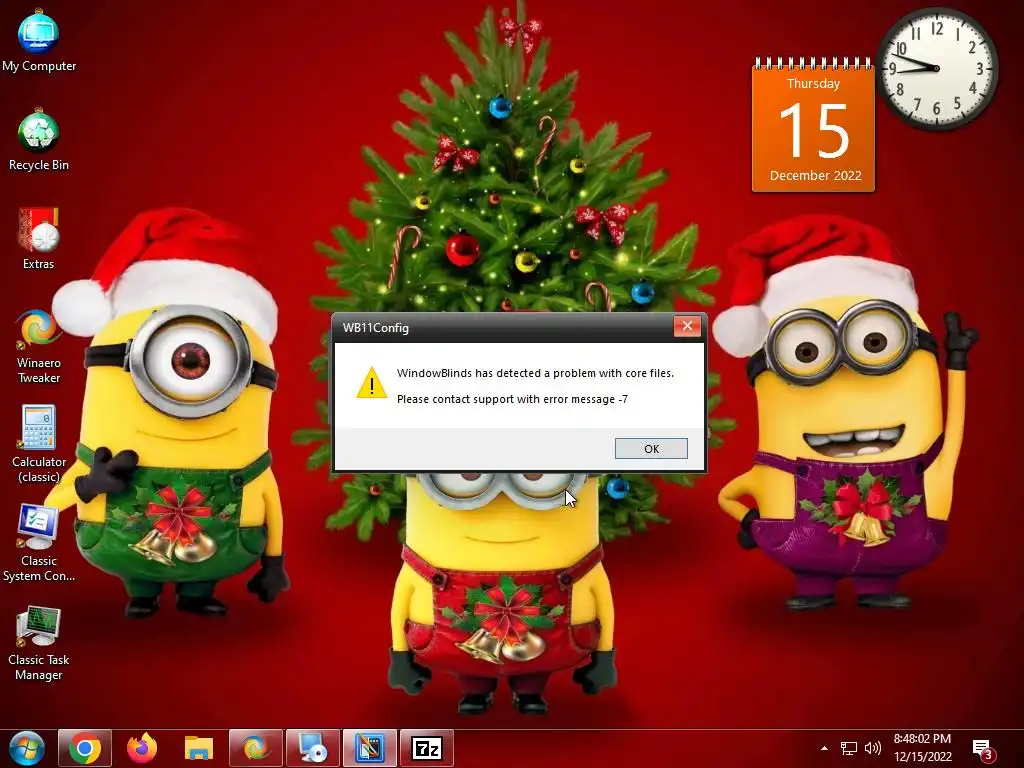Open the notification center with 3 alerts
1024x768 pixels.
coord(984,750)
